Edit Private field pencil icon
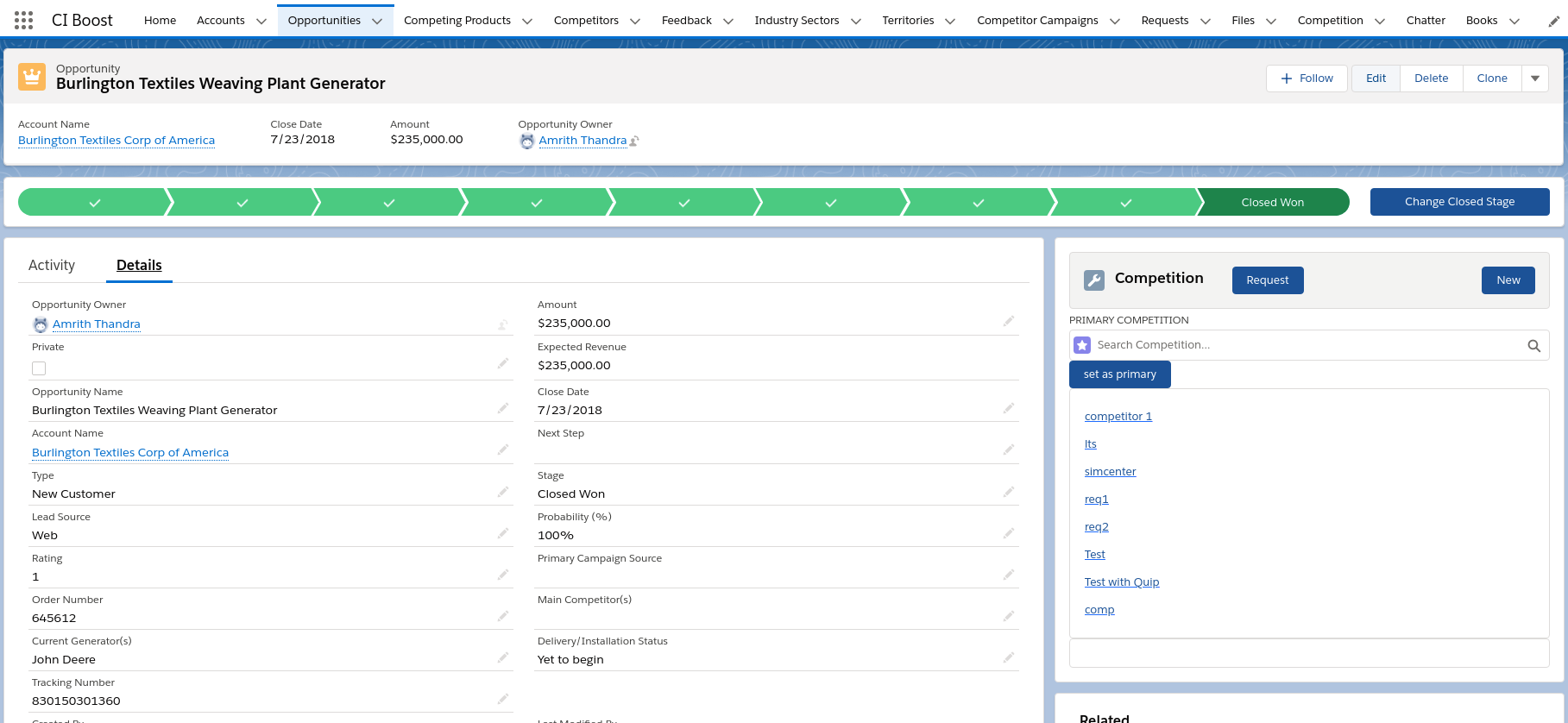1568x723 pixels. 502,364
